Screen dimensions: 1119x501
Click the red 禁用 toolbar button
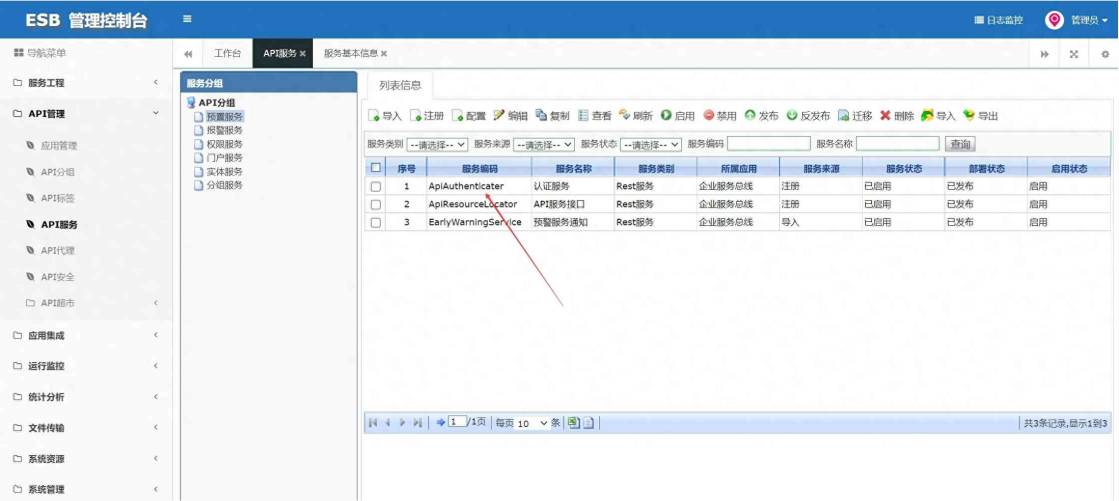719,116
